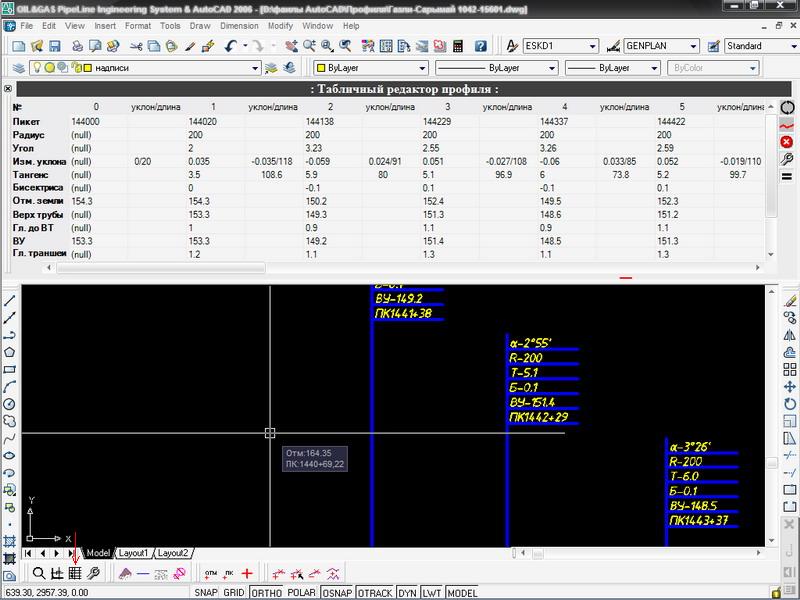Viewport: 800px width, 600px height.
Task: Click Пикет cell value 144138
Action: pos(320,120)
